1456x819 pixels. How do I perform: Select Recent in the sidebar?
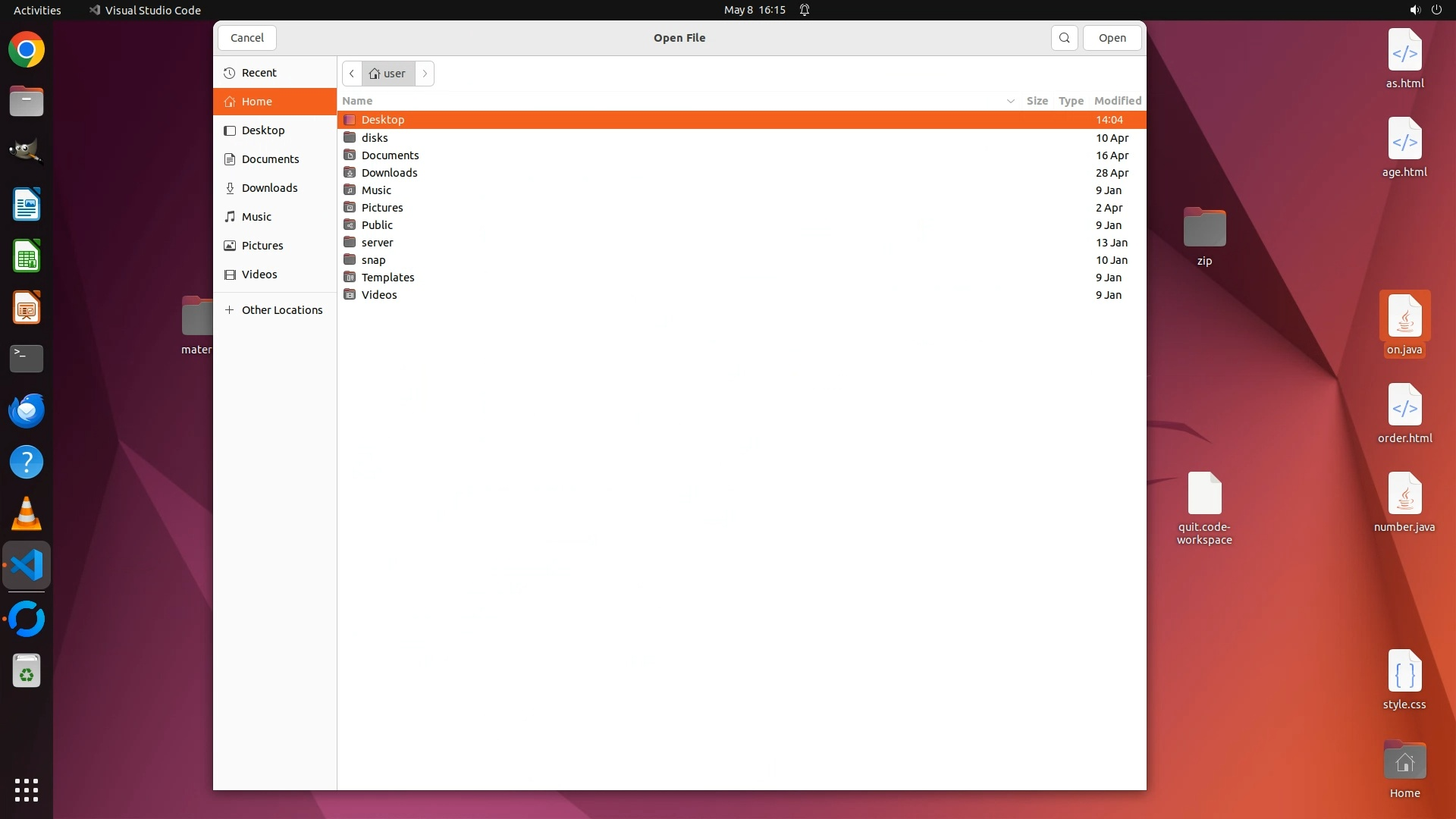tap(259, 73)
